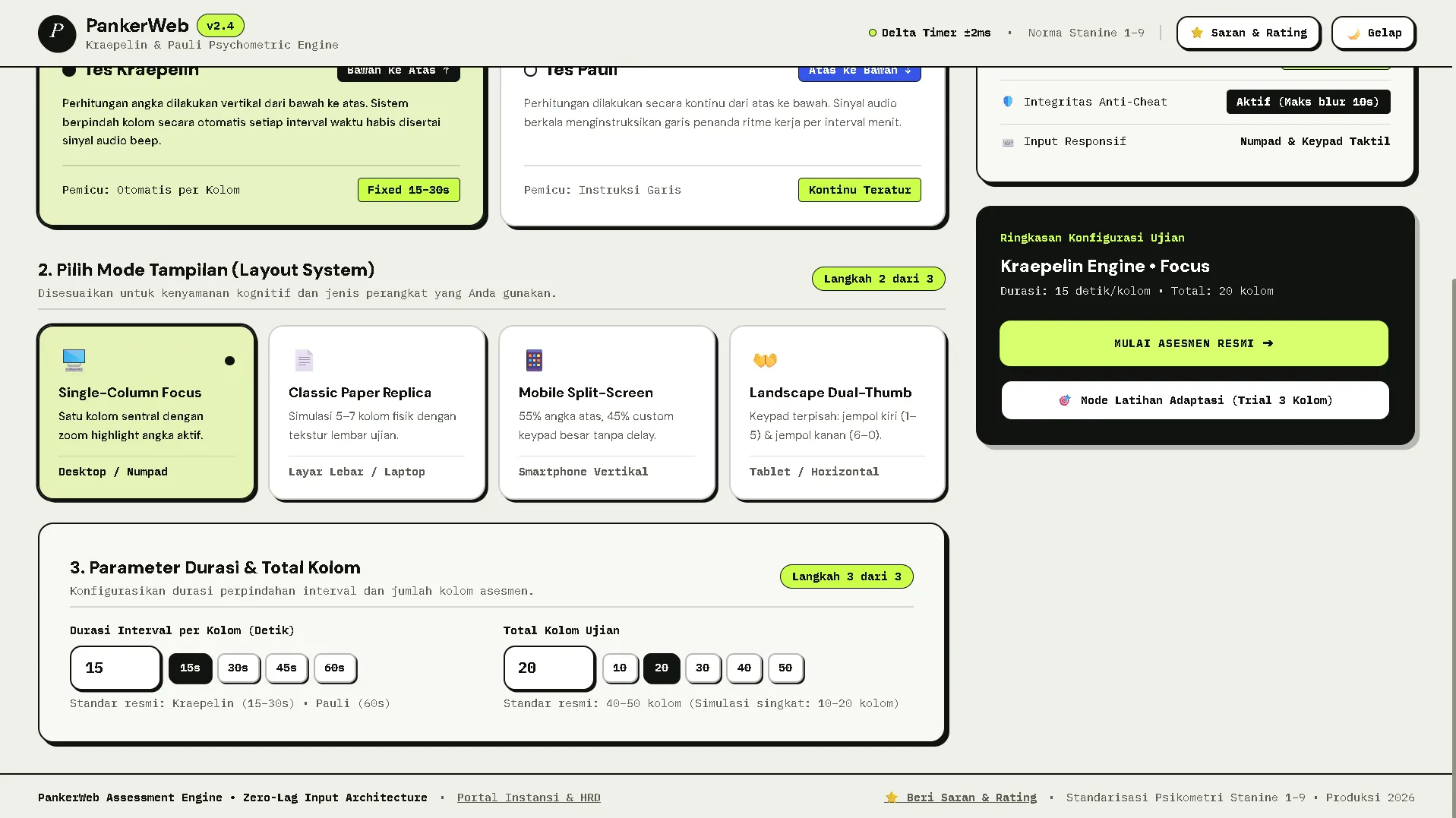The height and width of the screenshot is (818, 1456).
Task: Click the monitor icon on the Single-Column Focus card
Action: coord(74,360)
